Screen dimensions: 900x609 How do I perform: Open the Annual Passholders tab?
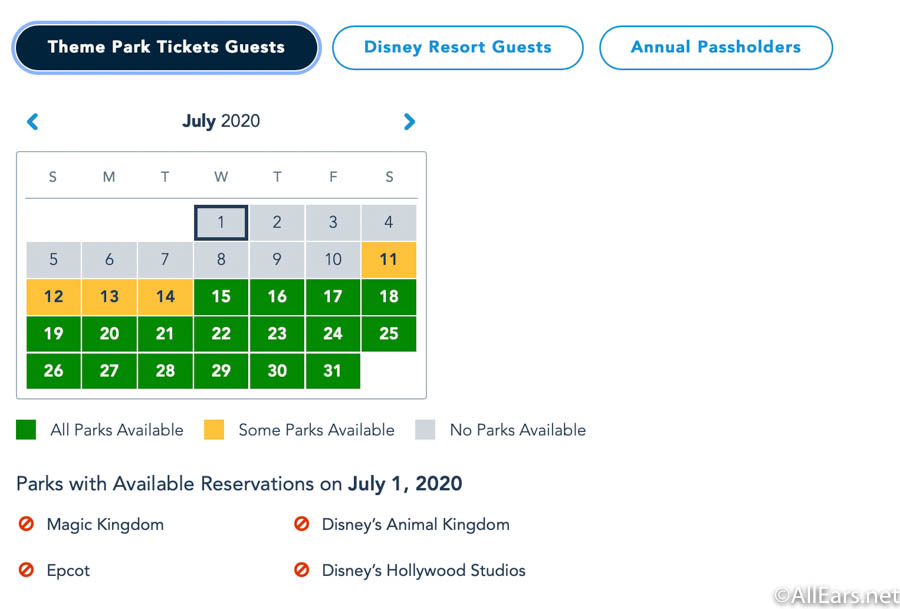716,47
